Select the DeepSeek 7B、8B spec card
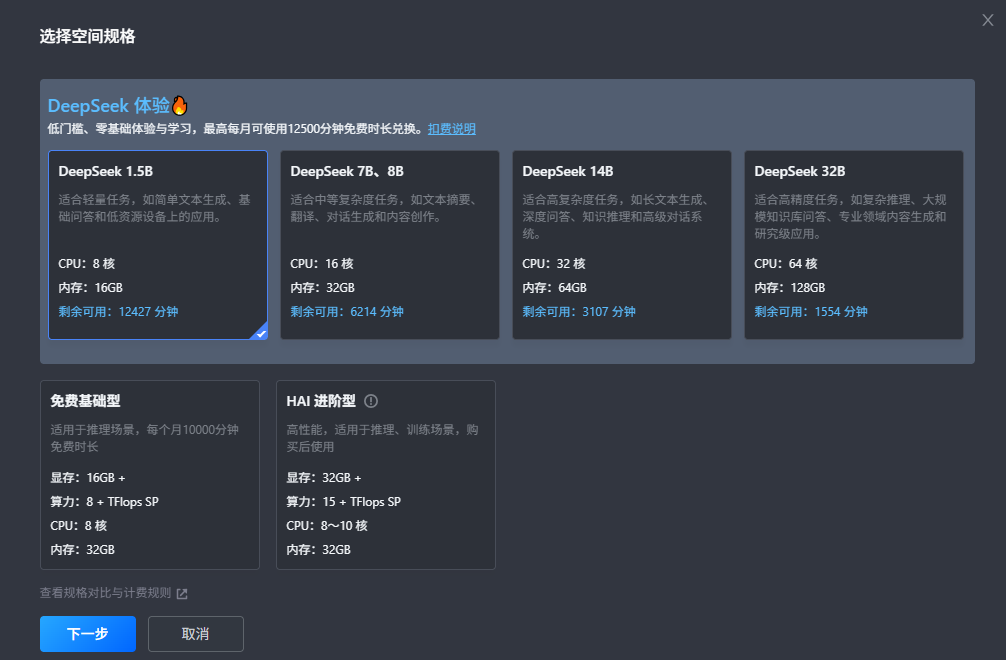Image resolution: width=1006 pixels, height=660 pixels. tap(389, 244)
